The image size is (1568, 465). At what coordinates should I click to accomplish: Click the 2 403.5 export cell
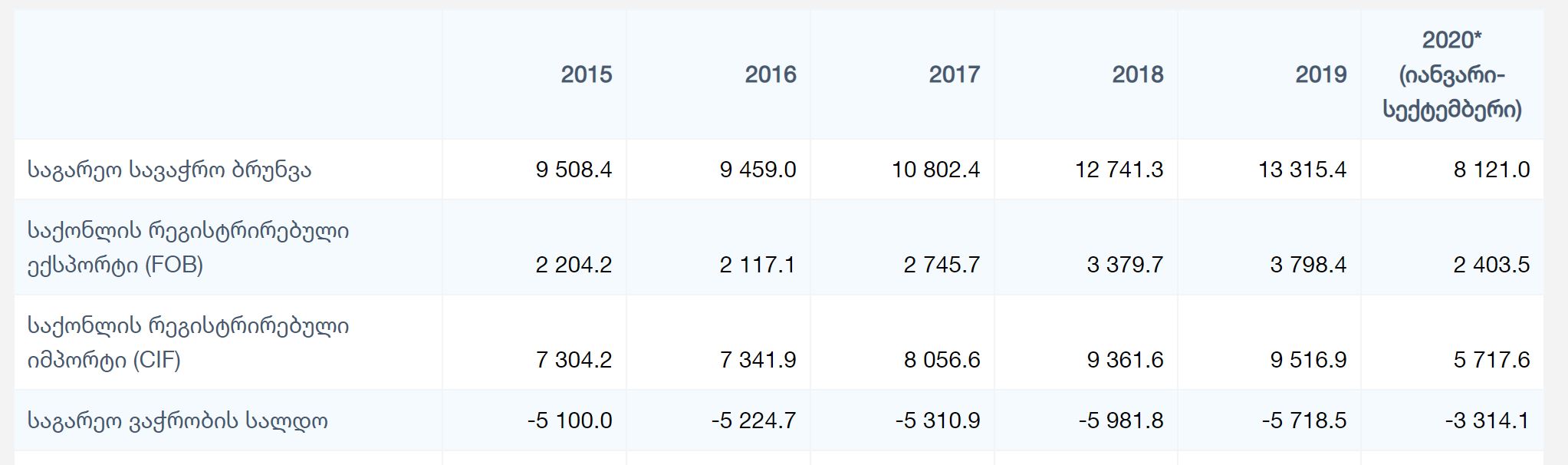tap(1491, 265)
